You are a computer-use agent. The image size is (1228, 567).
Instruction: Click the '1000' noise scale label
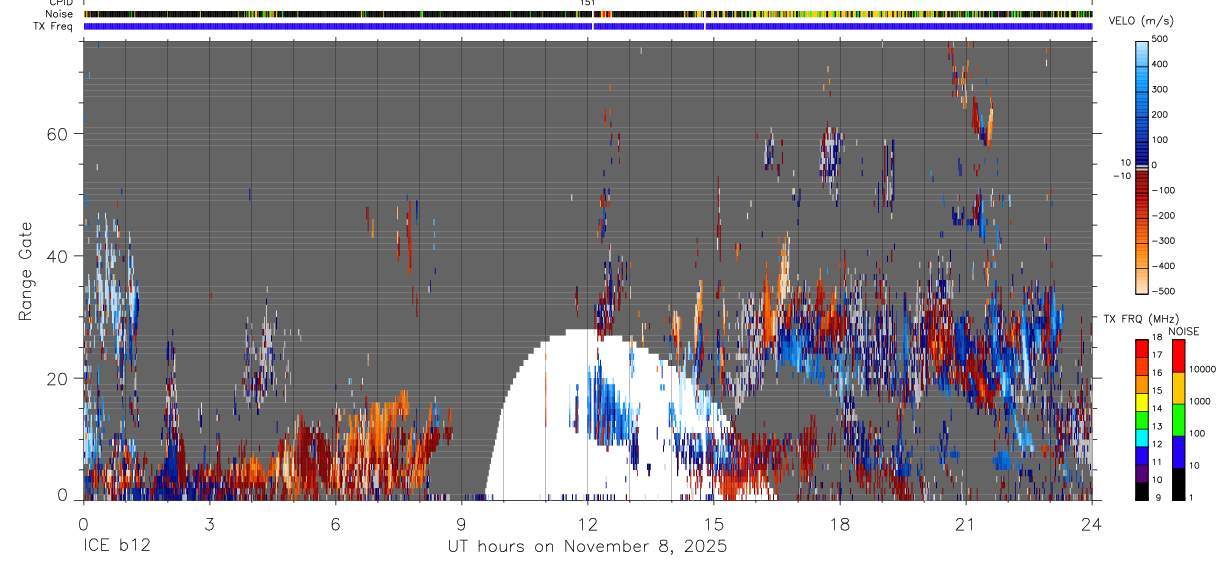click(x=1199, y=401)
